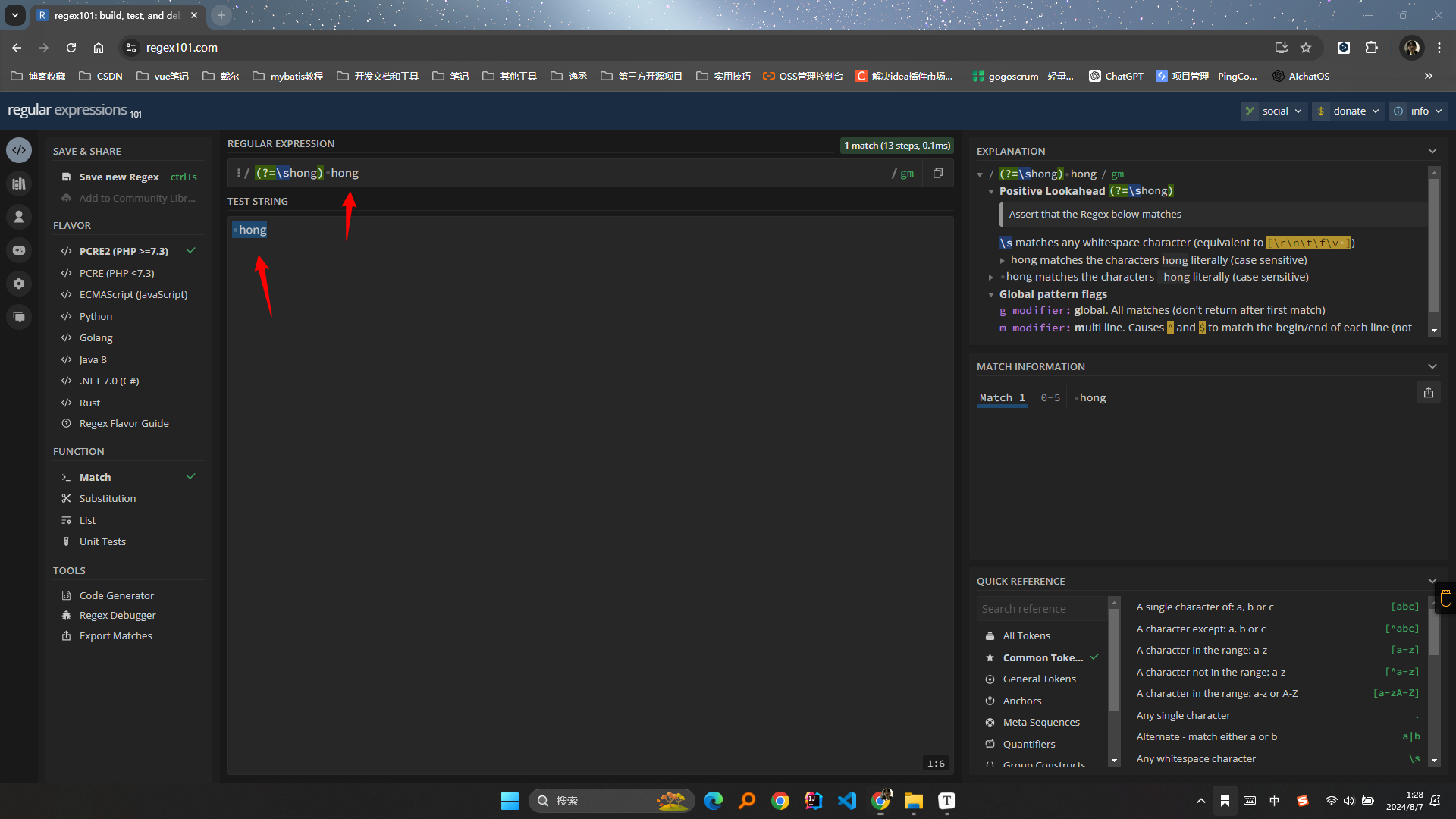Image resolution: width=1456 pixels, height=819 pixels.
Task: Open the regex editor sidebar icon
Action: (x=19, y=150)
